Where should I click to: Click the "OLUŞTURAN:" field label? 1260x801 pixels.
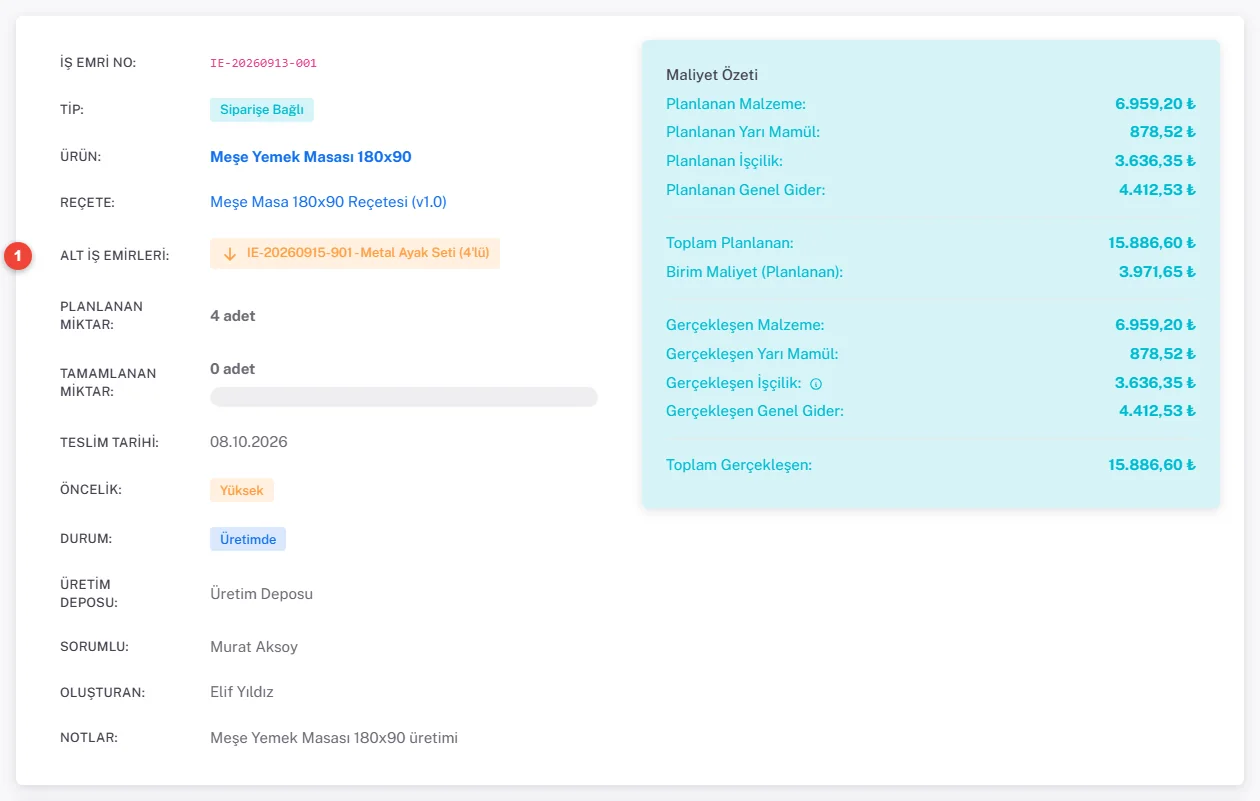102,692
